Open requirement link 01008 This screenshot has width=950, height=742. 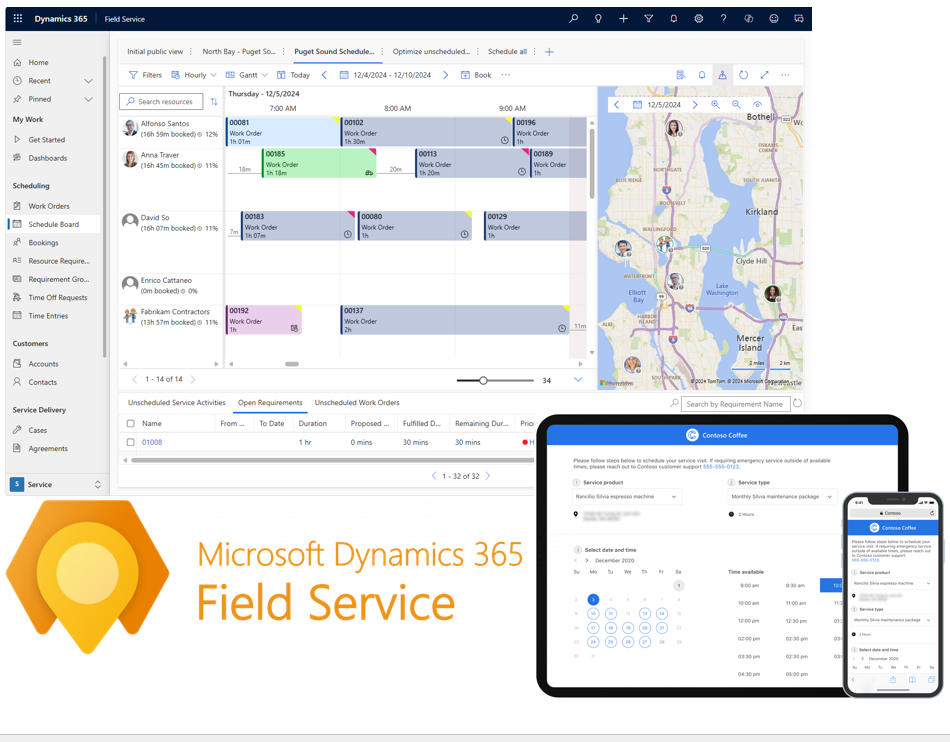pos(152,442)
